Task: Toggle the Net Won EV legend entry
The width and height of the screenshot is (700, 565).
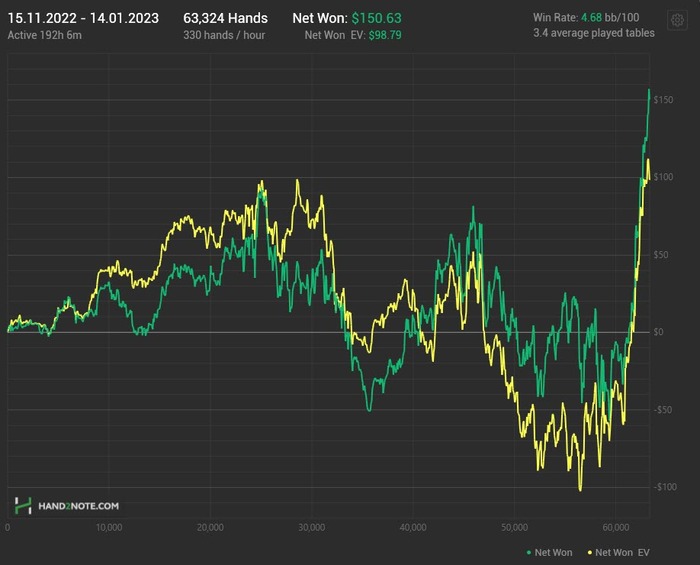Action: [618, 553]
